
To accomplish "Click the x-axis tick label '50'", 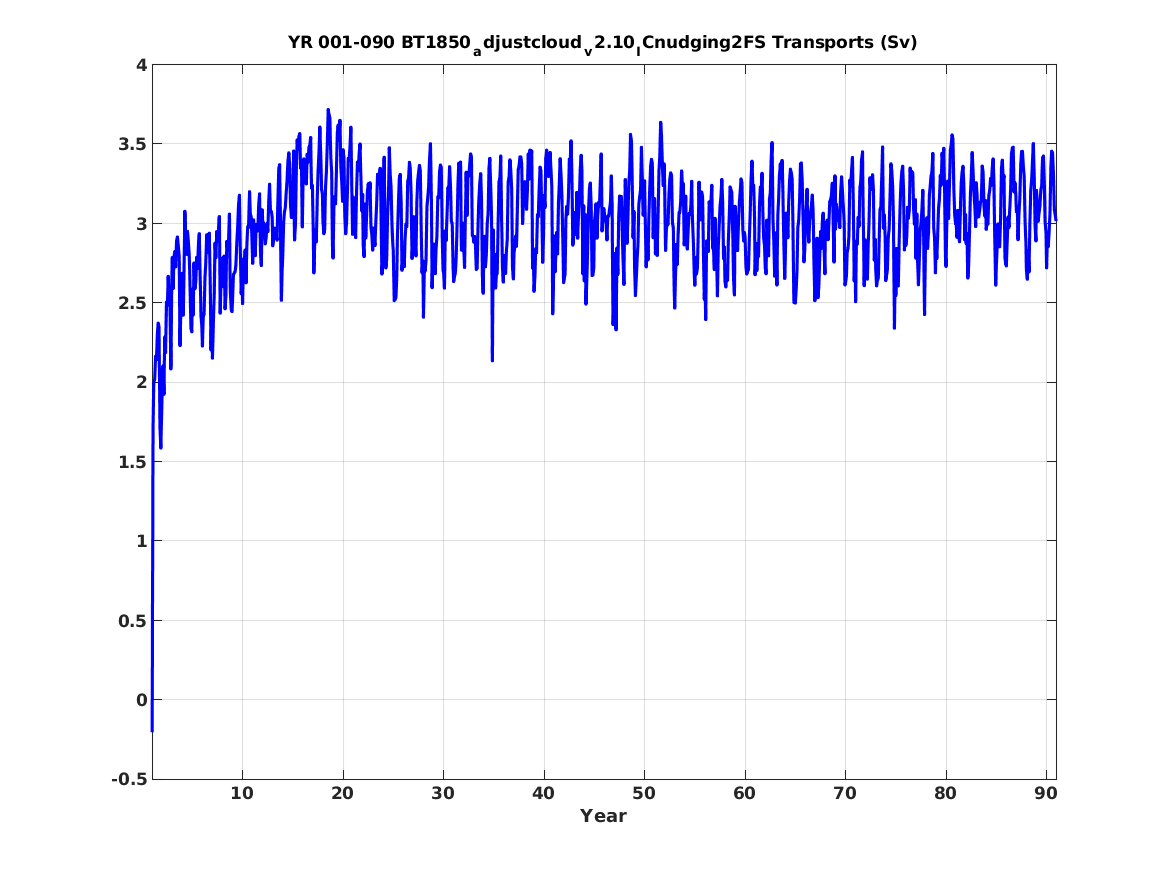I will 644,794.
